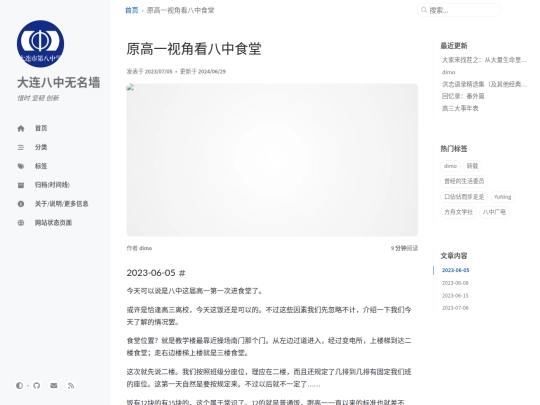Click the 热门标签 section heading
Image resolution: width=540 pixels, height=405 pixels.
point(454,148)
